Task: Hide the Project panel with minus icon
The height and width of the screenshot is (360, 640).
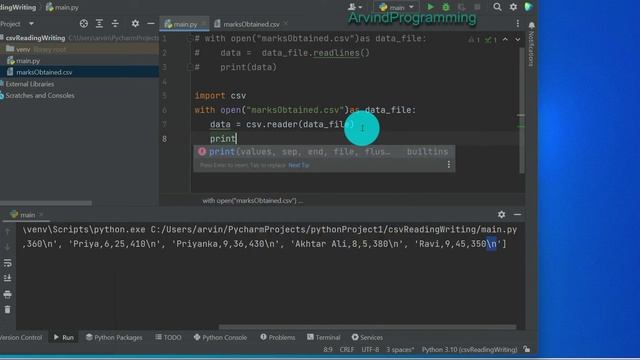Action: point(151,24)
